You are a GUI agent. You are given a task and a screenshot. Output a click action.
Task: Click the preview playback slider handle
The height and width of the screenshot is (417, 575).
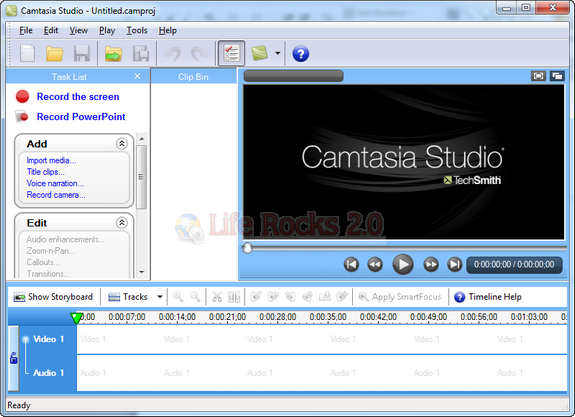pyautogui.click(x=248, y=248)
